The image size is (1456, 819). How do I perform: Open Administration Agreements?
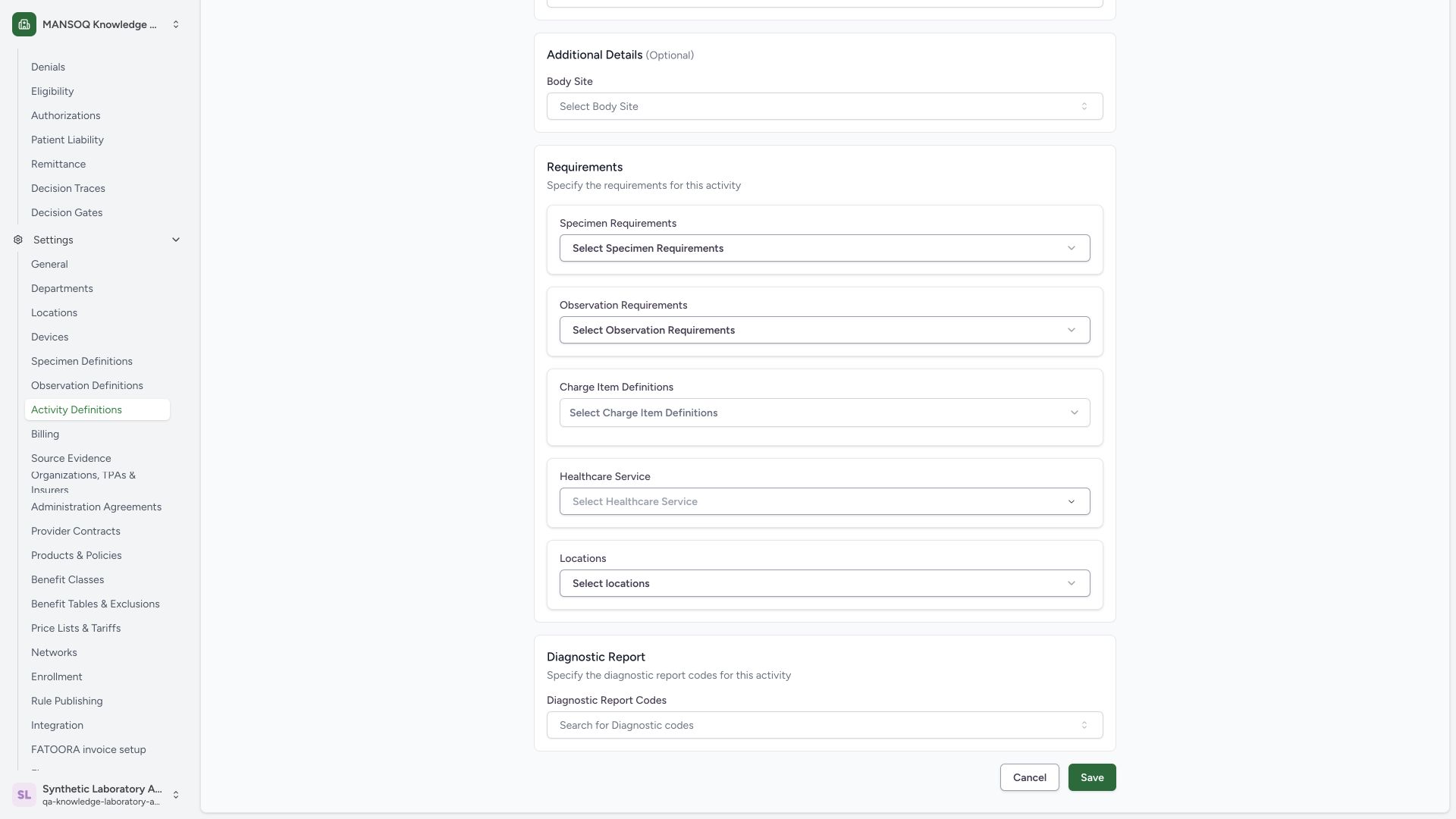(x=96, y=507)
